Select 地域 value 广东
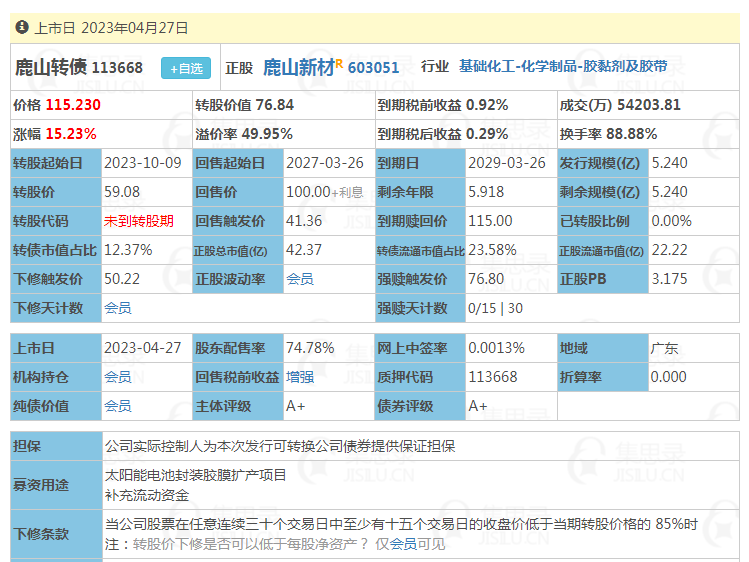749x562 pixels. pos(664,348)
